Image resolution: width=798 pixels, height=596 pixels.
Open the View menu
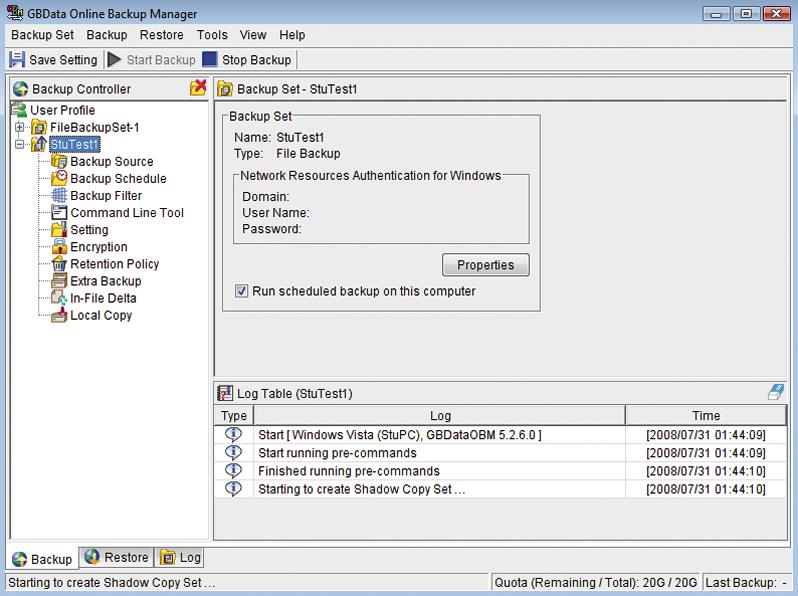click(x=253, y=35)
